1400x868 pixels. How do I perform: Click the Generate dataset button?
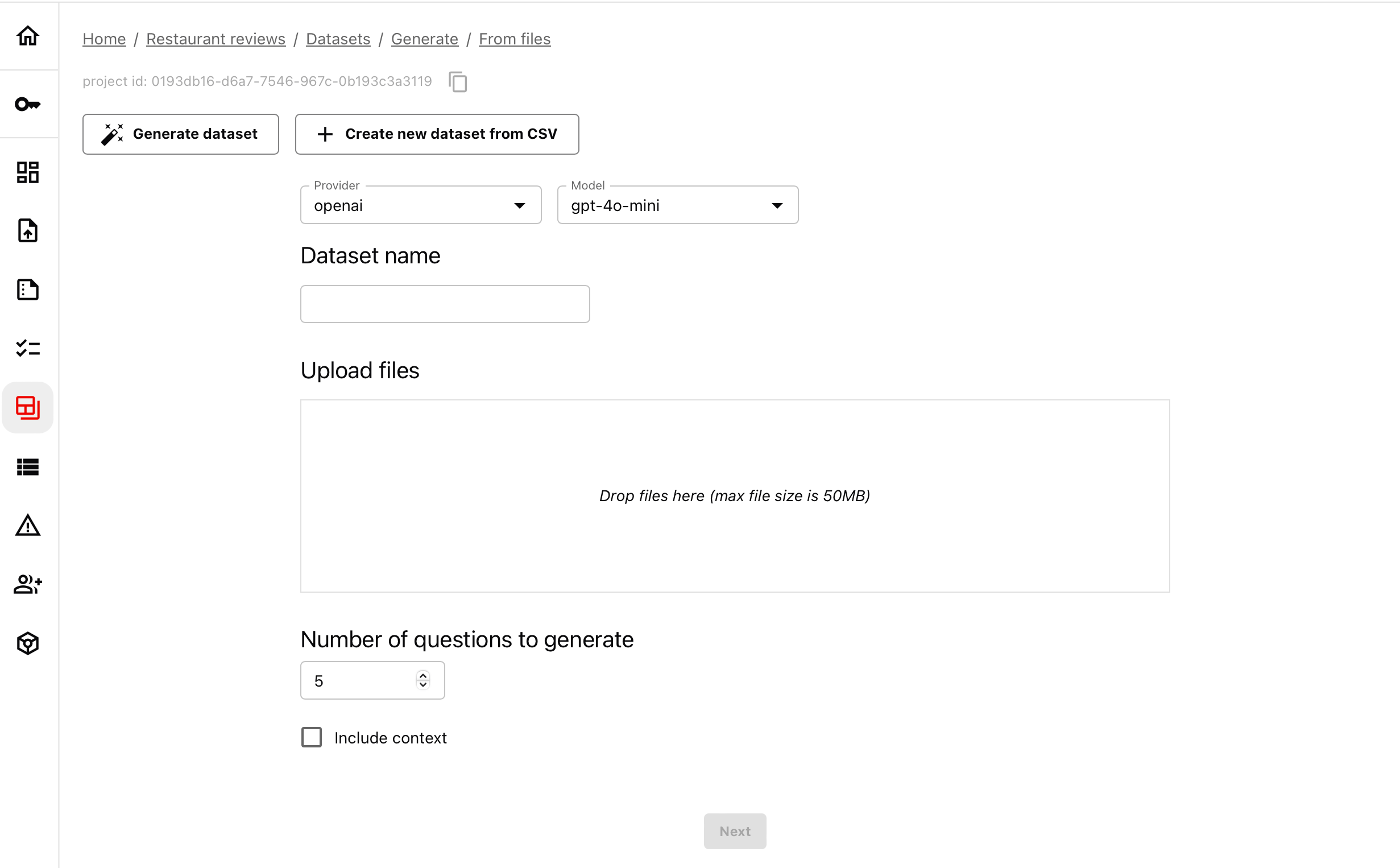[x=180, y=134]
